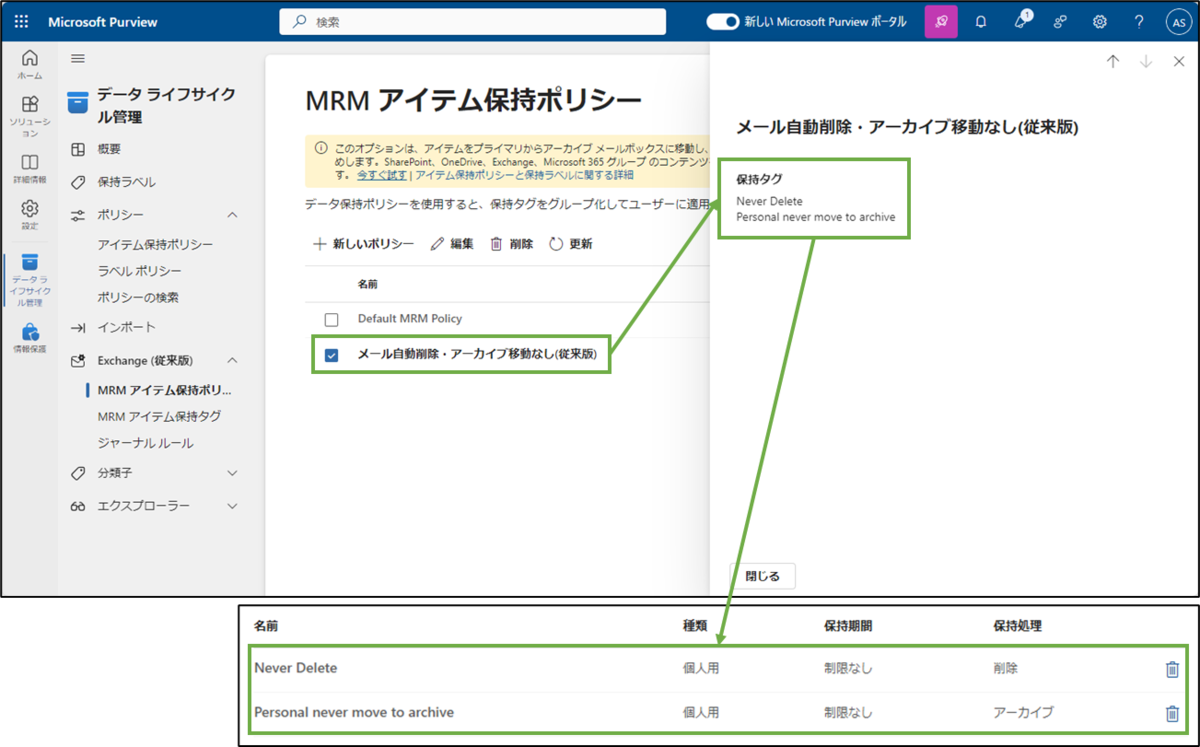Open the app launcher waffle icon

(x=22, y=21)
